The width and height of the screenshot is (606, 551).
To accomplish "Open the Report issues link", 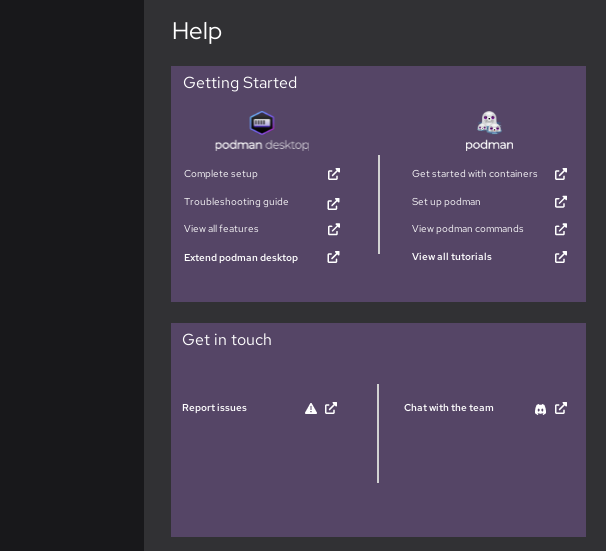I will pos(214,408).
